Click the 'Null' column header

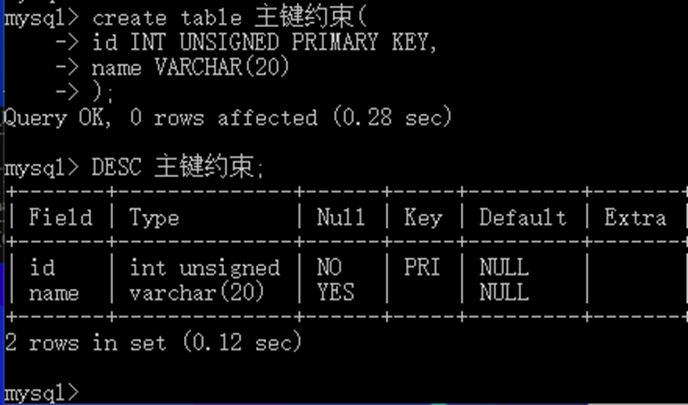coord(341,217)
